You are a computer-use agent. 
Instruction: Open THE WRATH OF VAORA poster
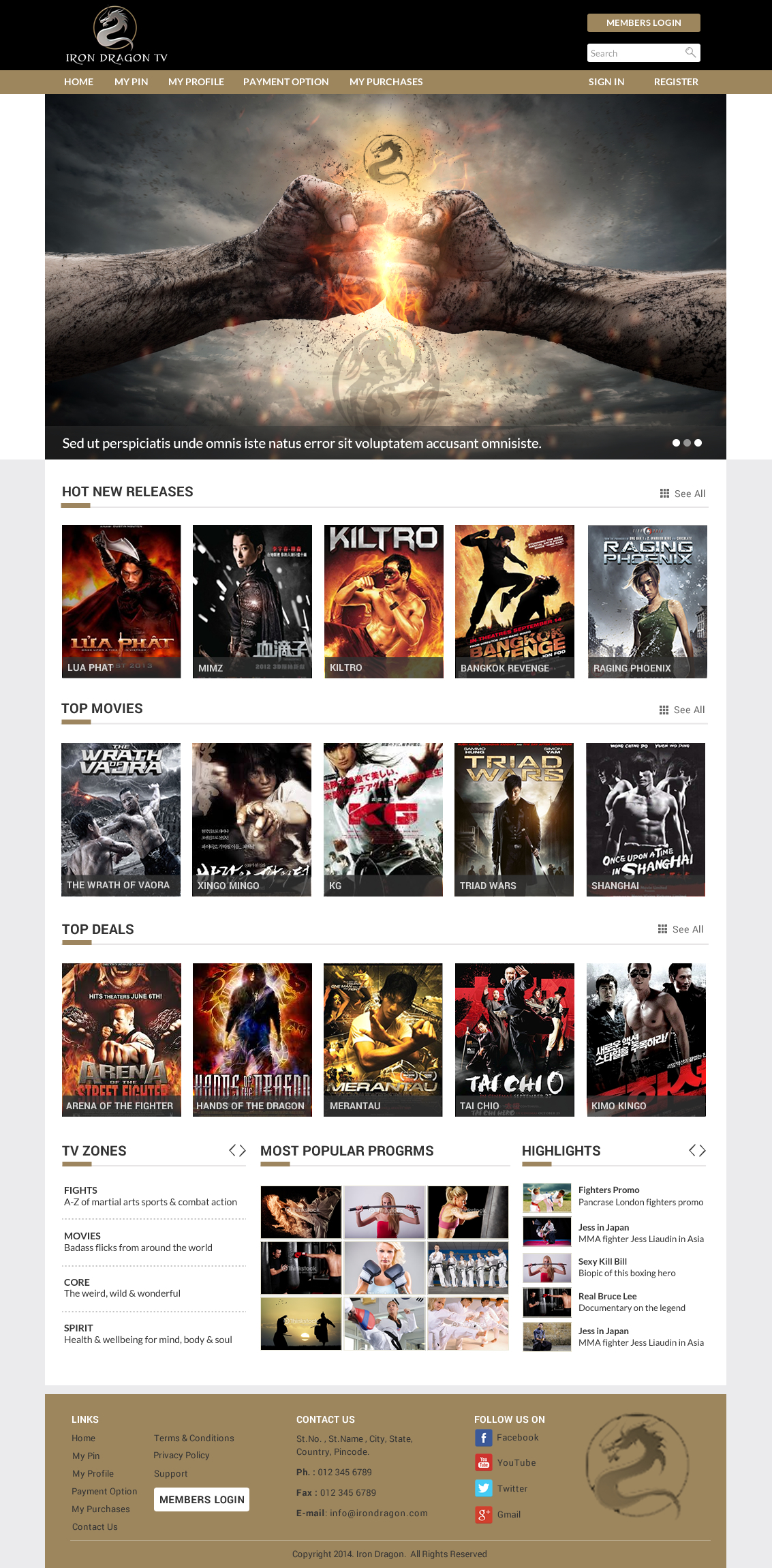point(121,819)
